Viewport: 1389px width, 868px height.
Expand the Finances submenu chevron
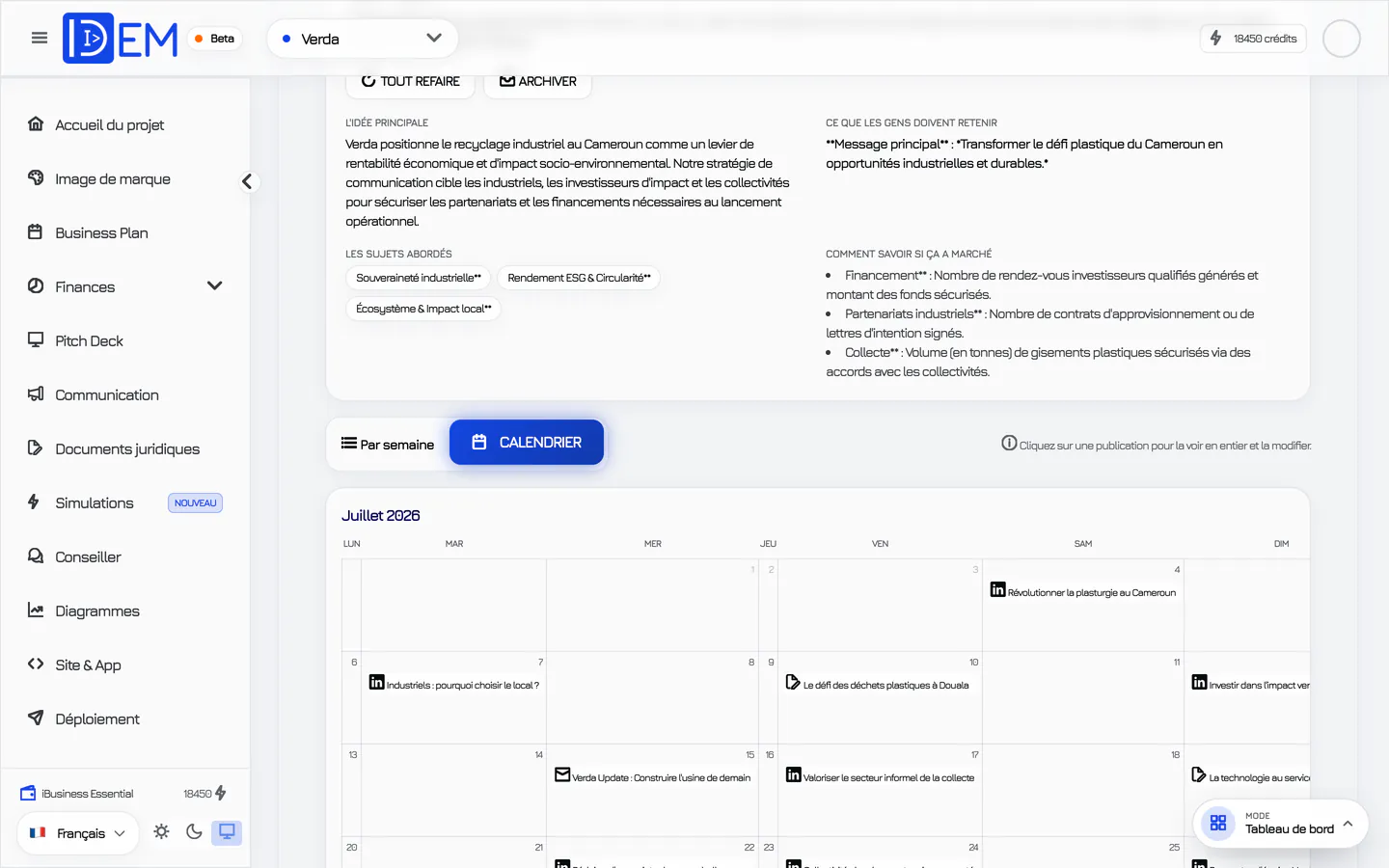(x=215, y=286)
